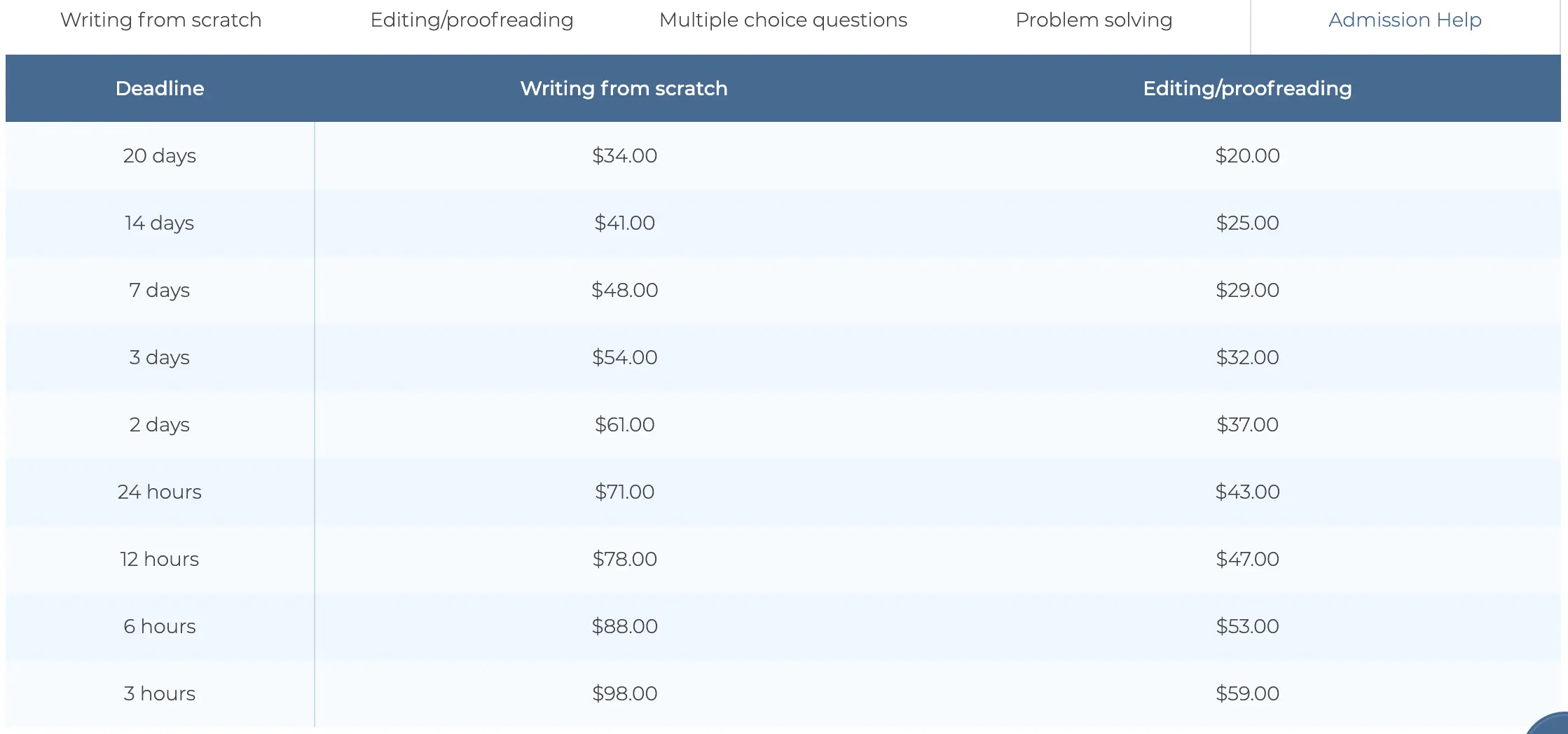The image size is (1568, 734).
Task: Click the $78.00 writing price
Action: tap(624, 559)
